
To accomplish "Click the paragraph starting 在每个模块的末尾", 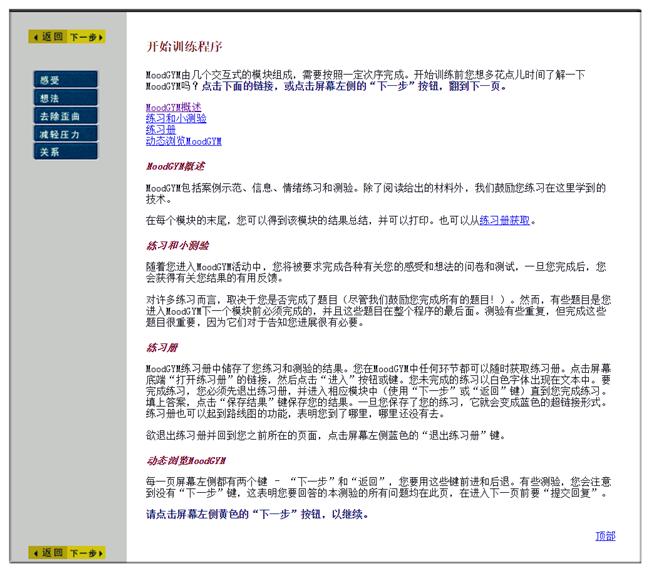I will tap(341, 220).
